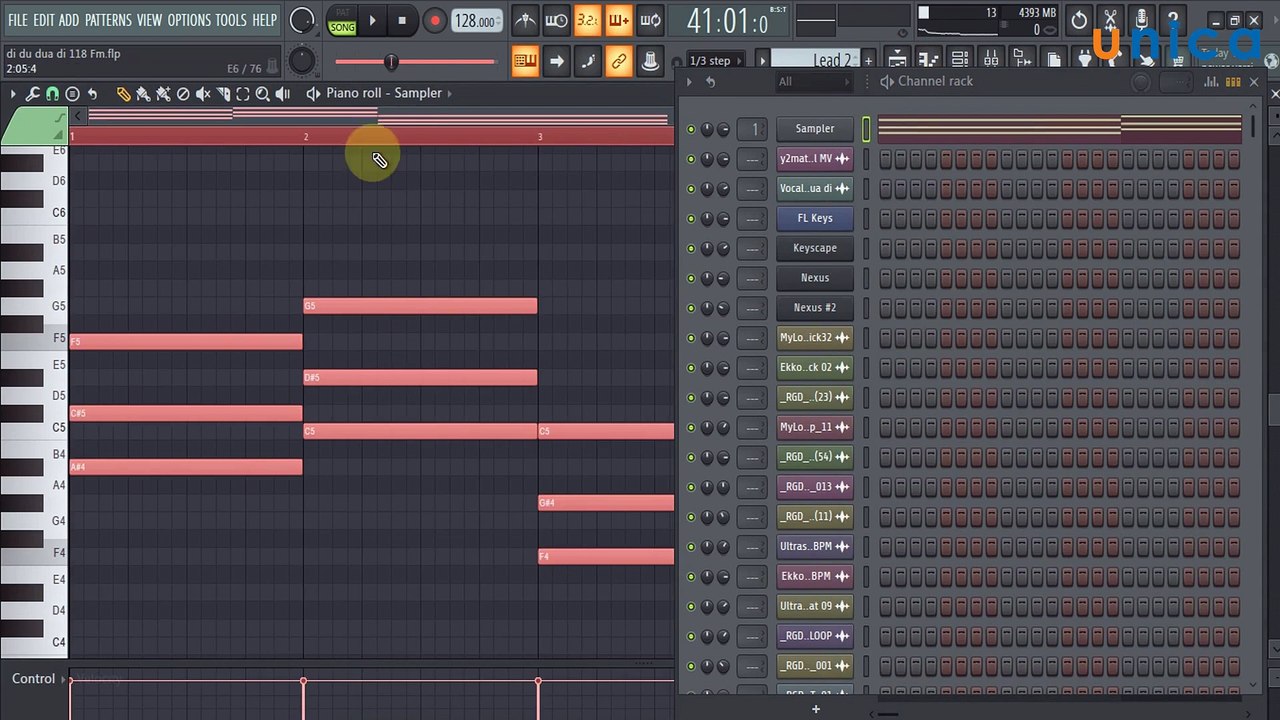Image resolution: width=1280 pixels, height=720 pixels.
Task: Mute the Nexus #2 channel
Action: click(691, 308)
